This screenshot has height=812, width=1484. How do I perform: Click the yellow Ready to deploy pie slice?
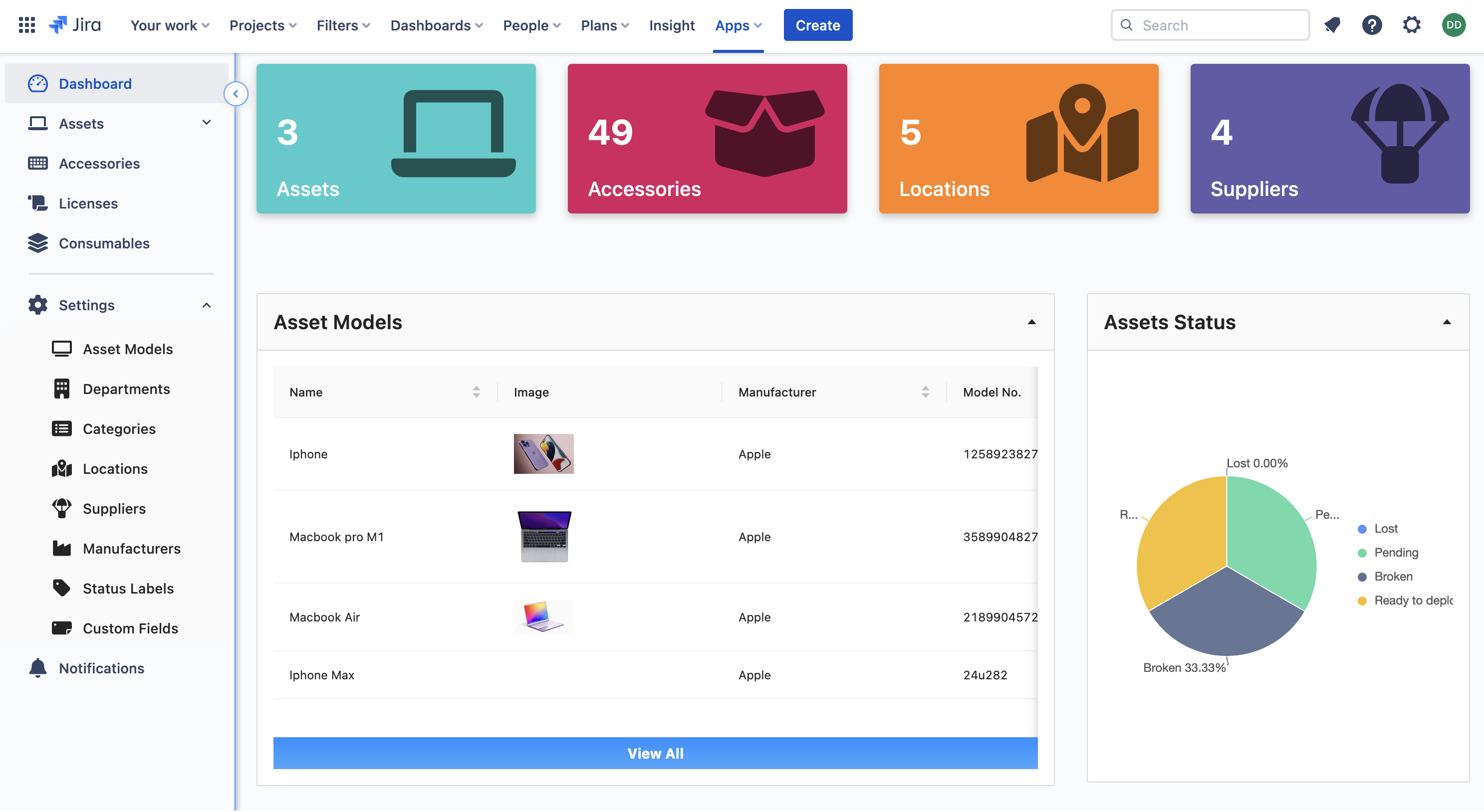pos(1181,547)
